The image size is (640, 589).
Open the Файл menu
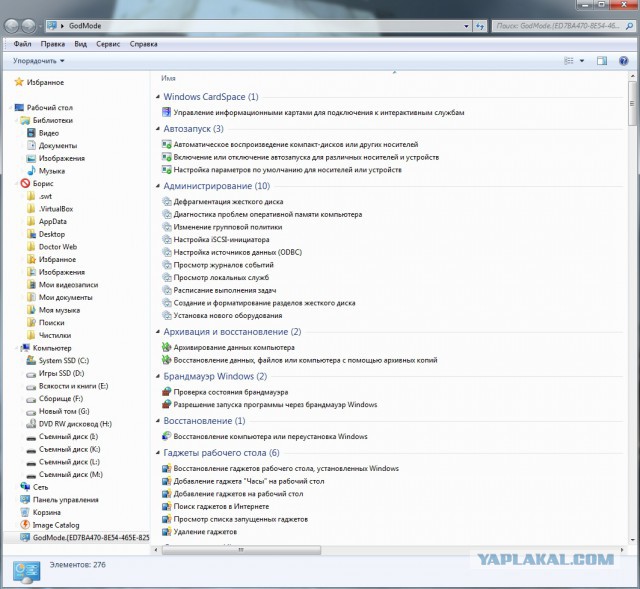click(x=22, y=44)
